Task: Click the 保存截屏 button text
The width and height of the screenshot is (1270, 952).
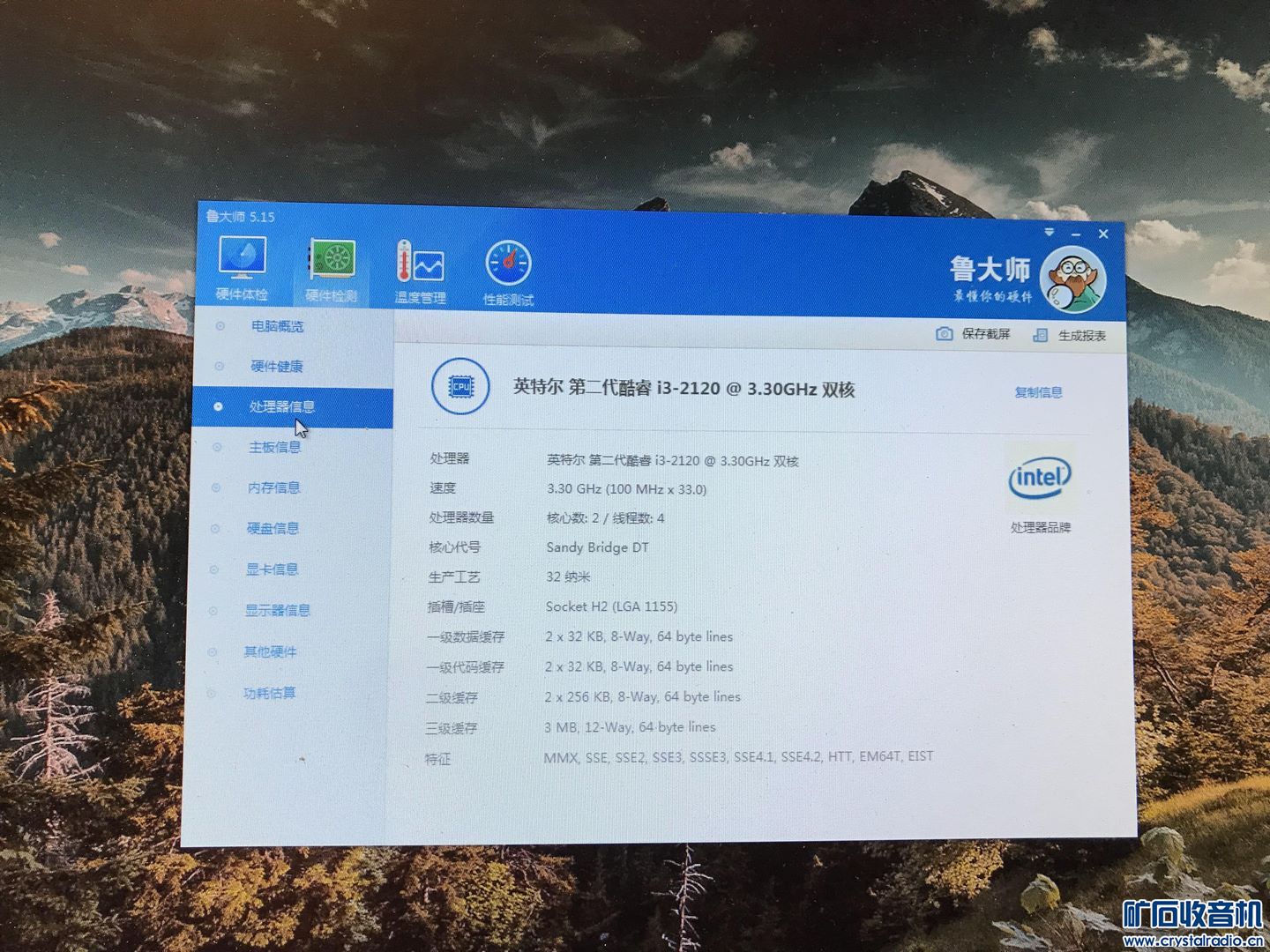Action: tap(985, 334)
